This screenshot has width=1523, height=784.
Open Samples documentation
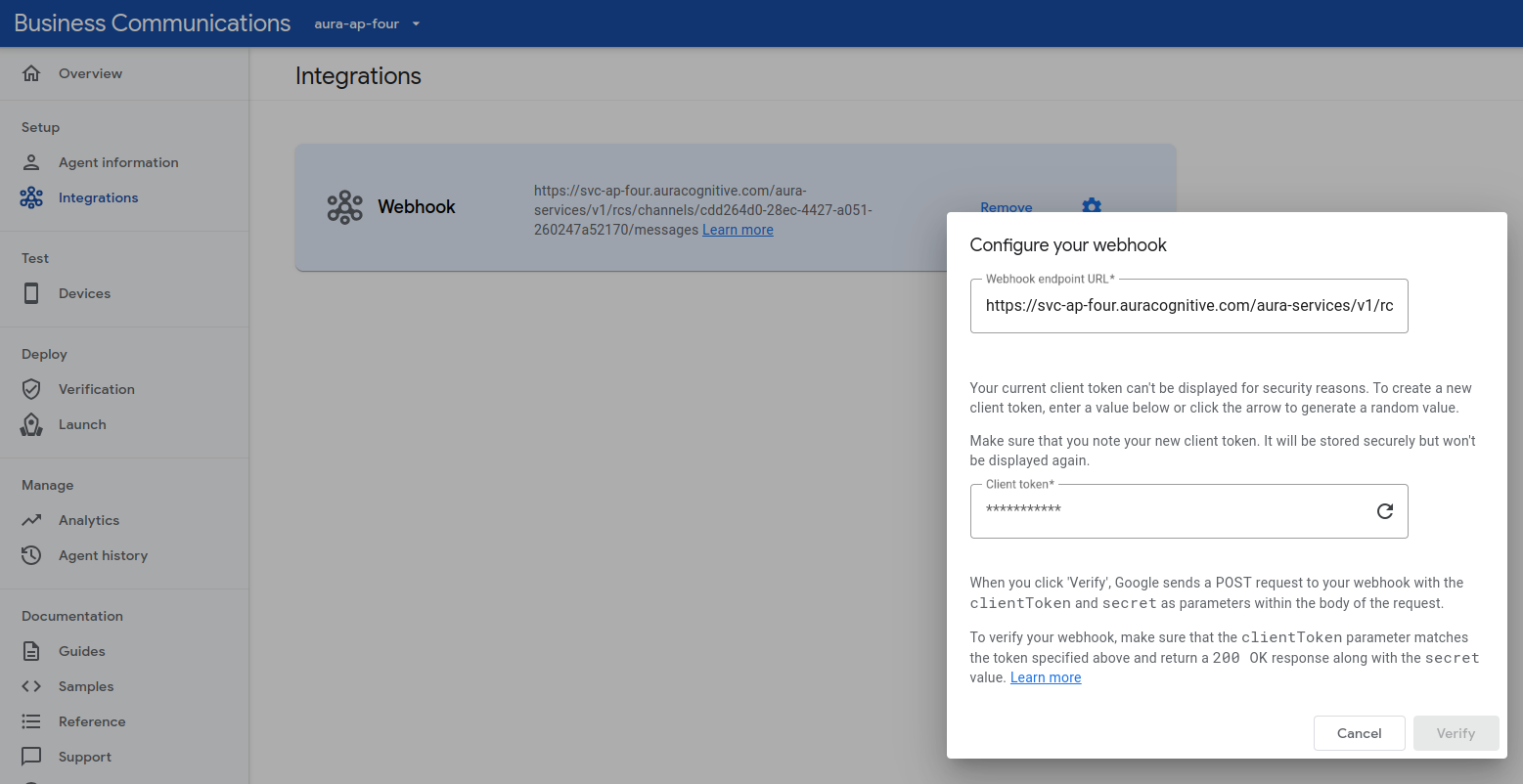[86, 686]
